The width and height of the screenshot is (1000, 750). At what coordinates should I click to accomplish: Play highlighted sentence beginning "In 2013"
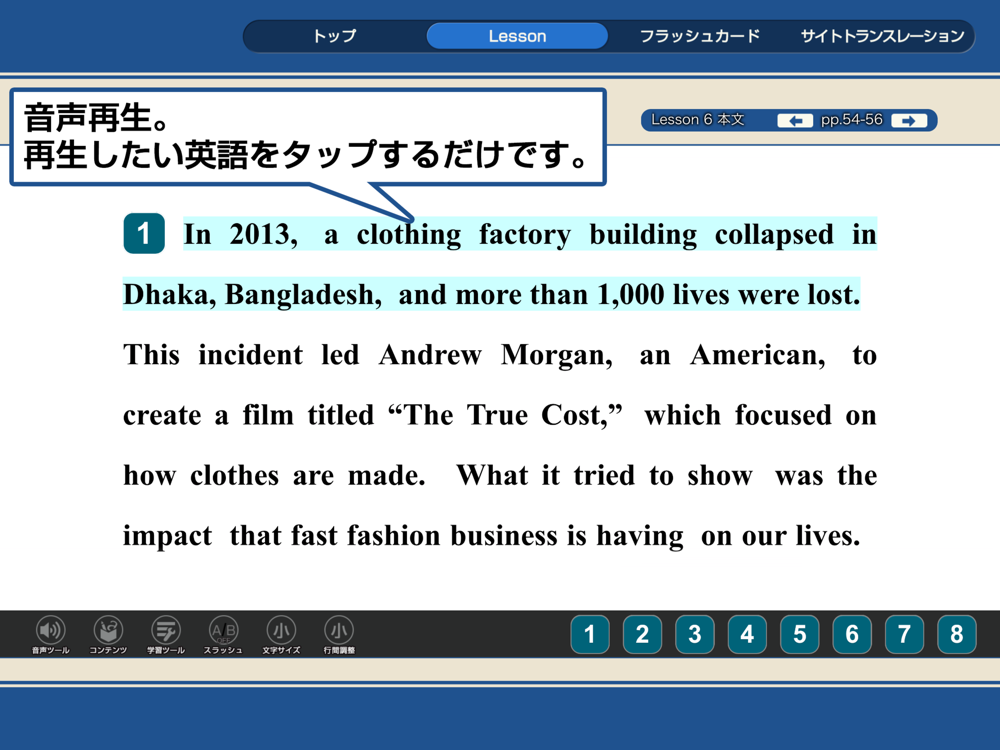click(499, 263)
